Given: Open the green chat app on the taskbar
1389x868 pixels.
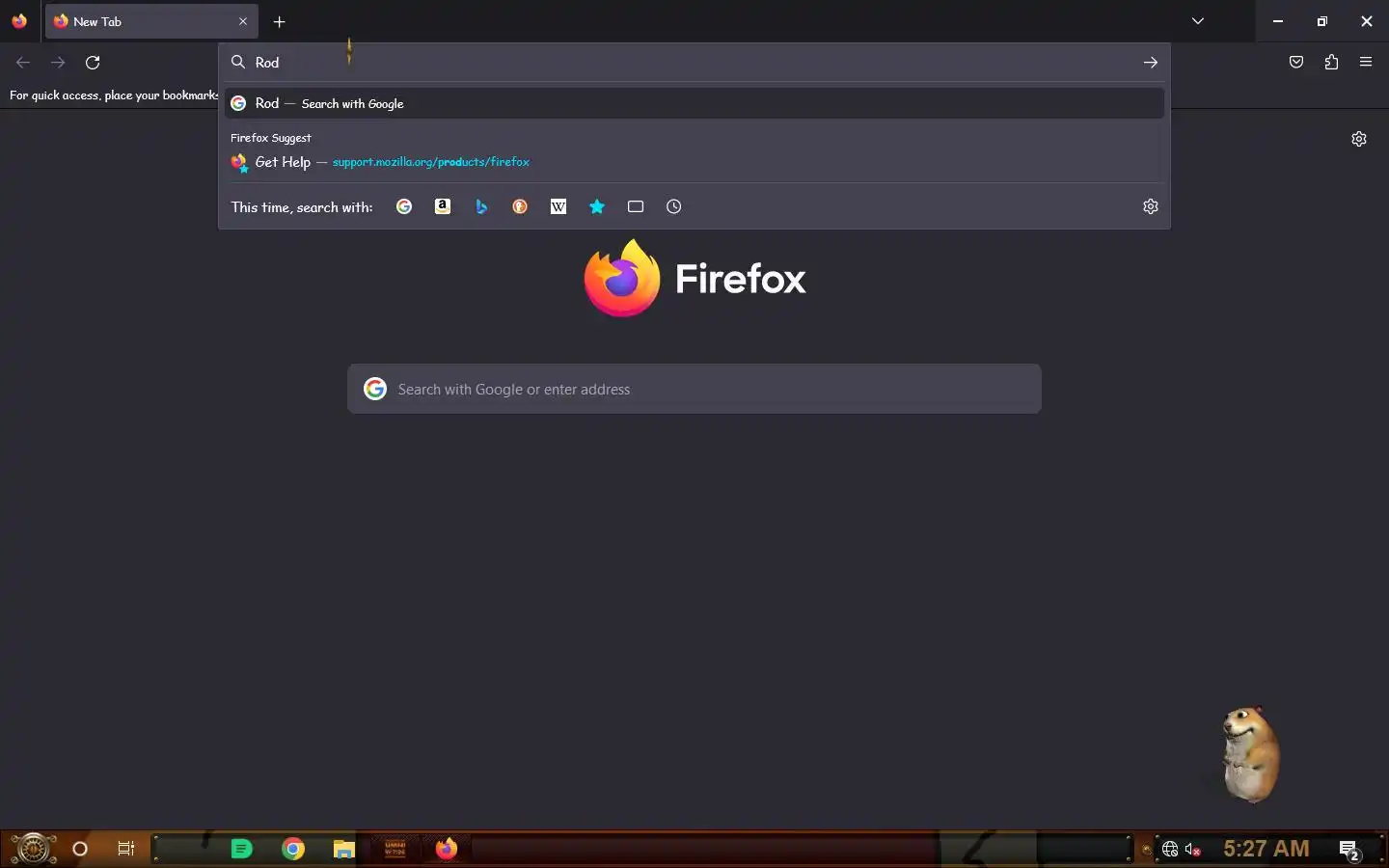Looking at the screenshot, I should pyautogui.click(x=242, y=849).
